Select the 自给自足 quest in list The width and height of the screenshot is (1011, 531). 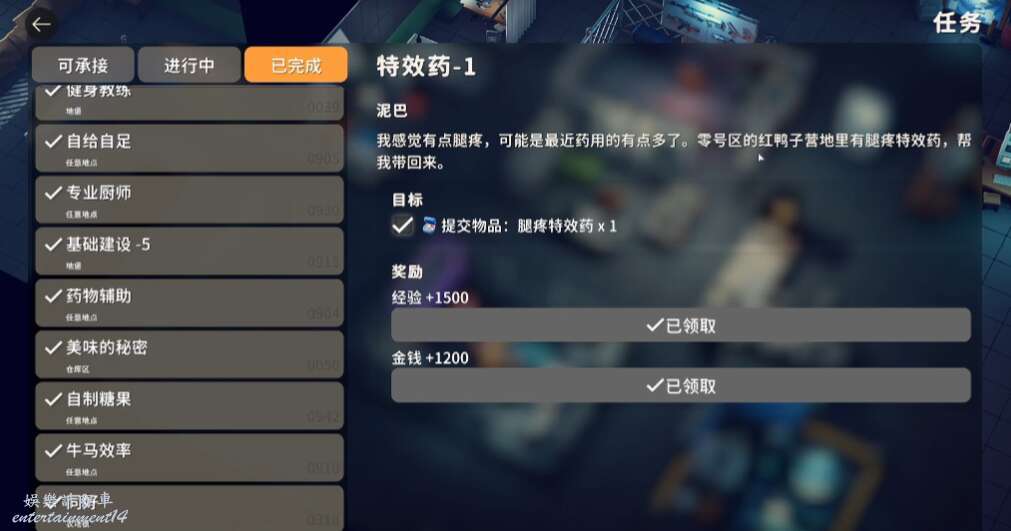pos(190,148)
